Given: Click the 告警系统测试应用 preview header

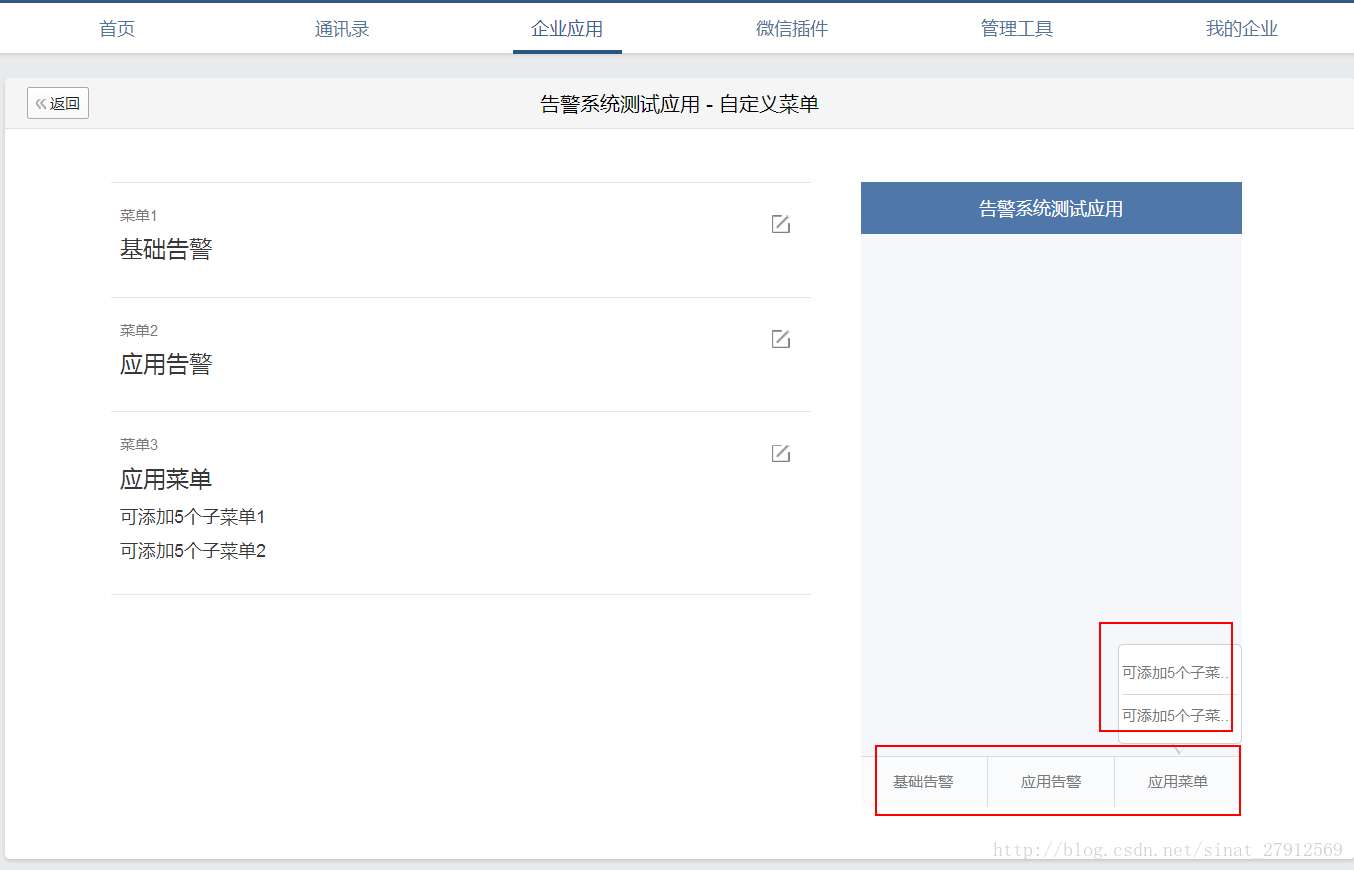Looking at the screenshot, I should (x=1051, y=208).
